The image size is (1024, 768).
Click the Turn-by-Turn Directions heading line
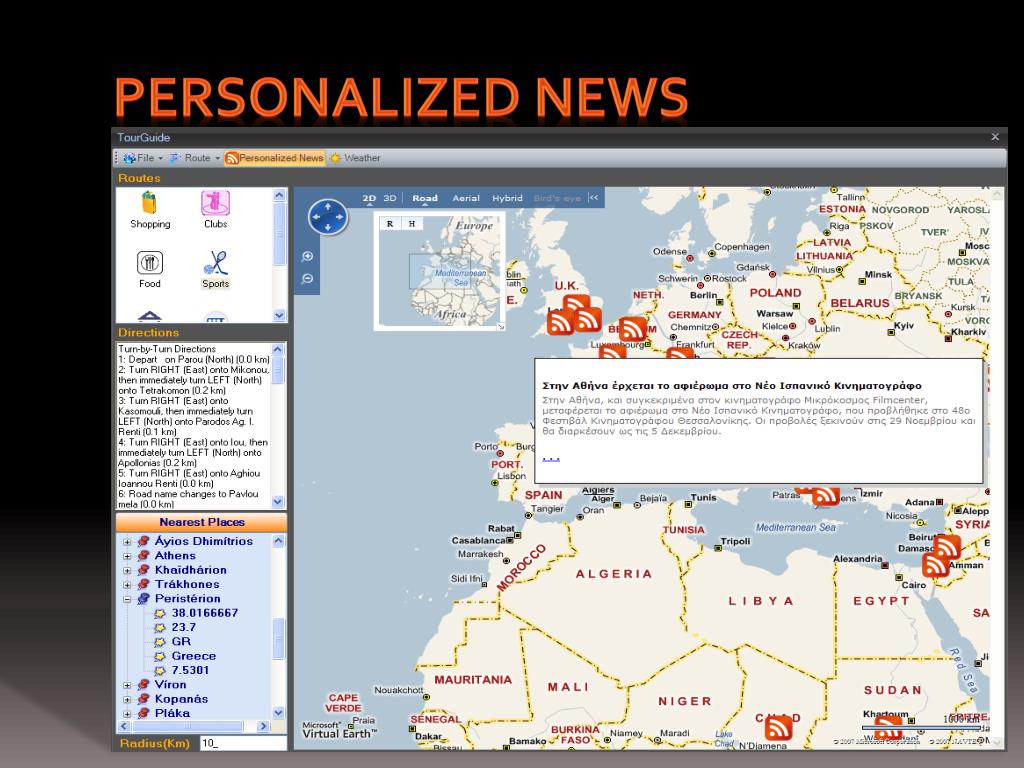coord(167,349)
